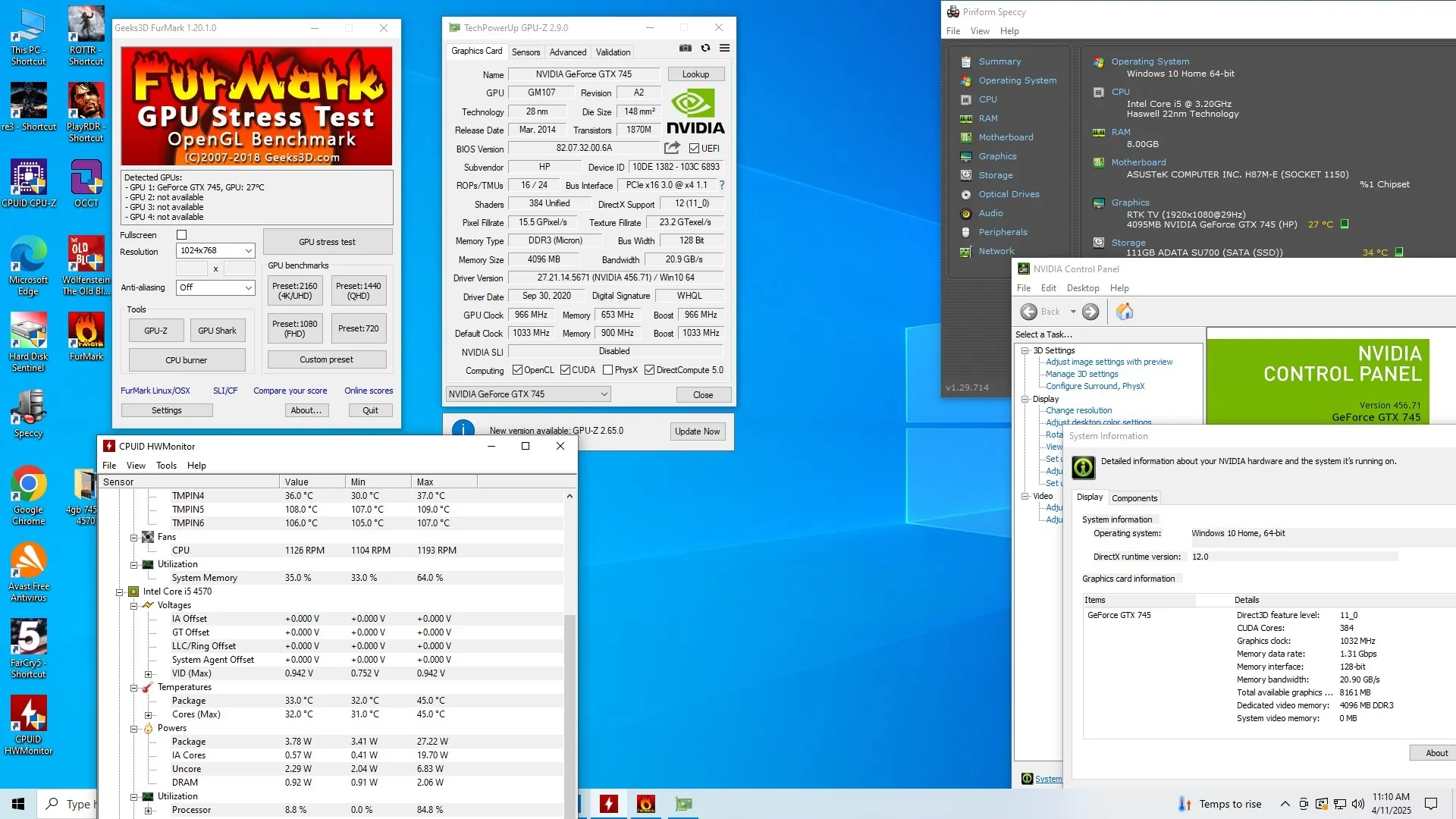The width and height of the screenshot is (1456, 819).
Task: Open the NVIDIA Control Panel Desktop menu
Action: tap(1083, 288)
